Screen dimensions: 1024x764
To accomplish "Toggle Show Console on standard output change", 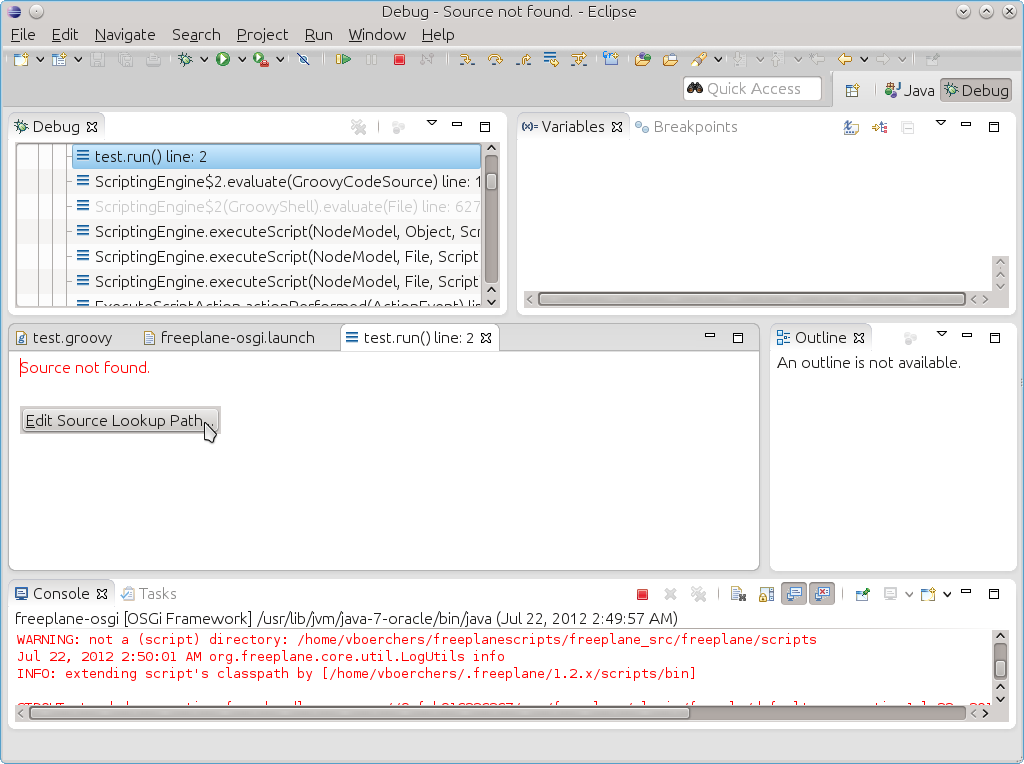I will click(795, 594).
